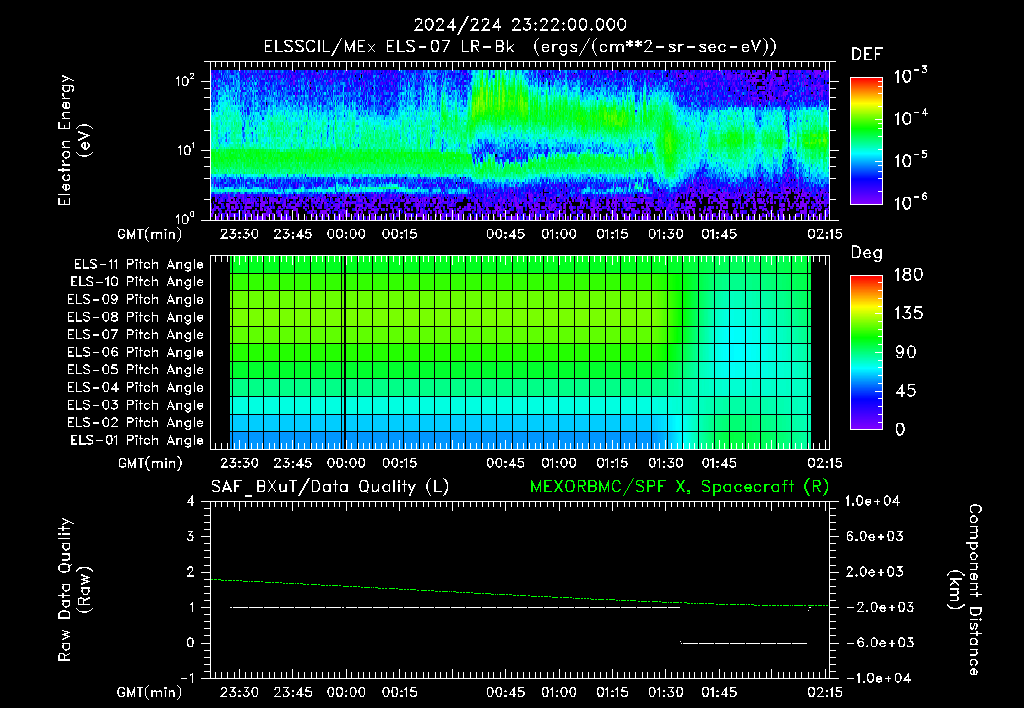The width and height of the screenshot is (1024, 708).
Task: Click the 135 degree colorbar label
Action: pos(908,314)
